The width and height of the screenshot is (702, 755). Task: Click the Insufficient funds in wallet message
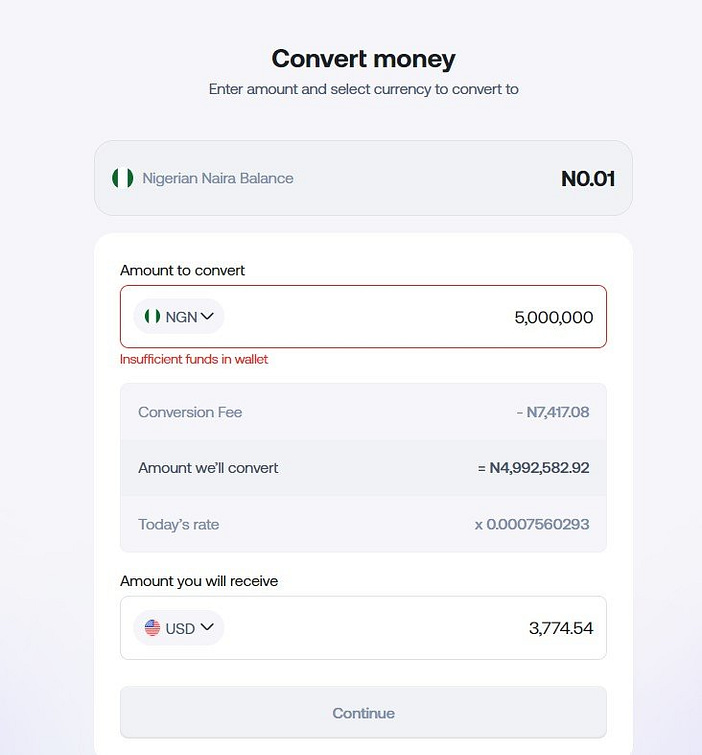(x=194, y=359)
